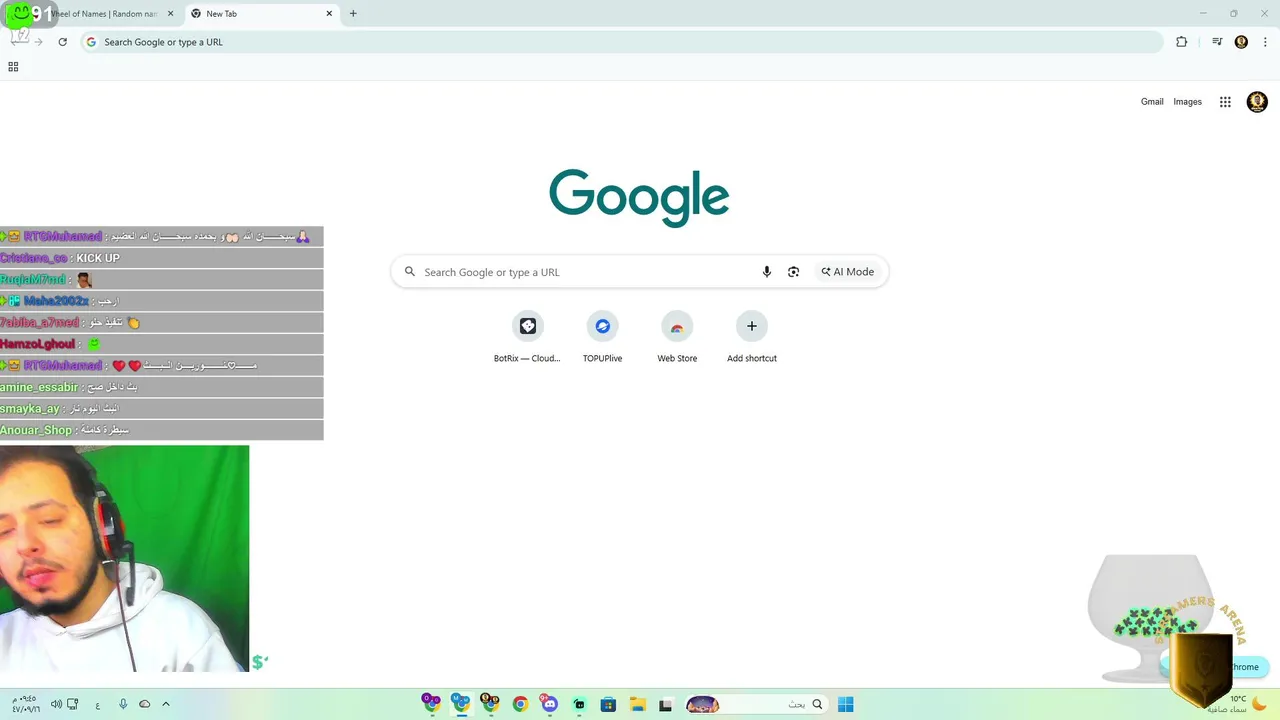1280x720 pixels.
Task: Close the Wheel of Names tab
Action: [170, 14]
